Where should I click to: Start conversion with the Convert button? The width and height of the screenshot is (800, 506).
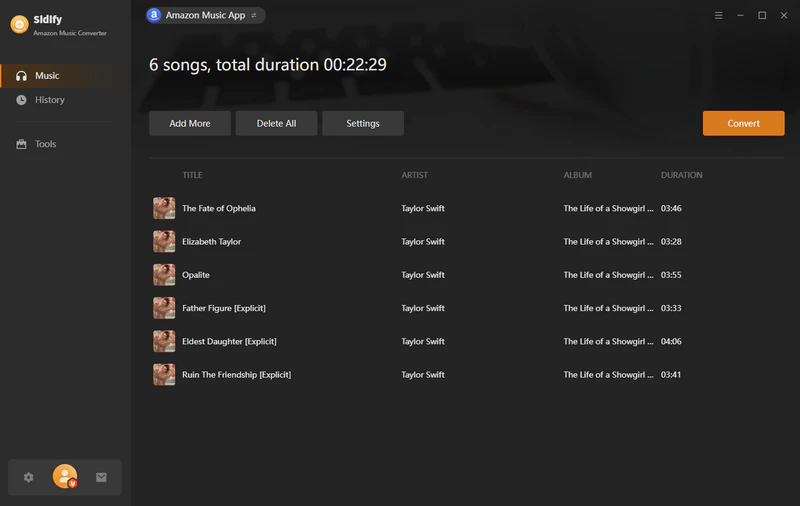(743, 123)
